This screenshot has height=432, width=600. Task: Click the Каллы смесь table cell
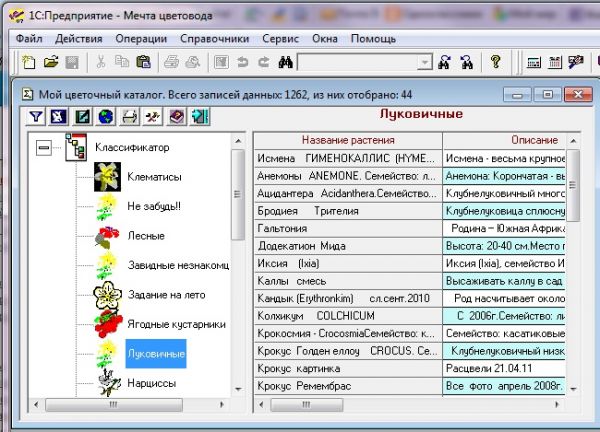pos(348,281)
